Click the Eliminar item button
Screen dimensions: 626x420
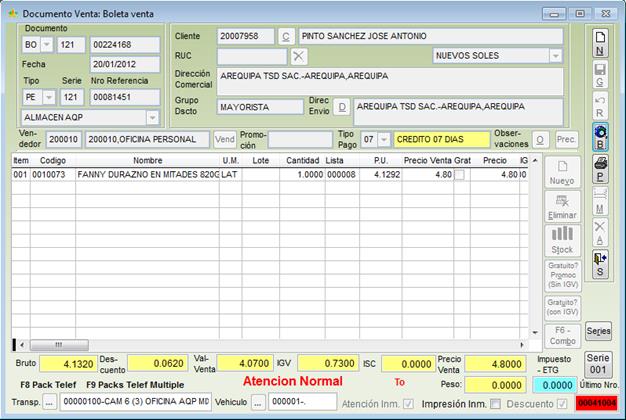click(562, 206)
